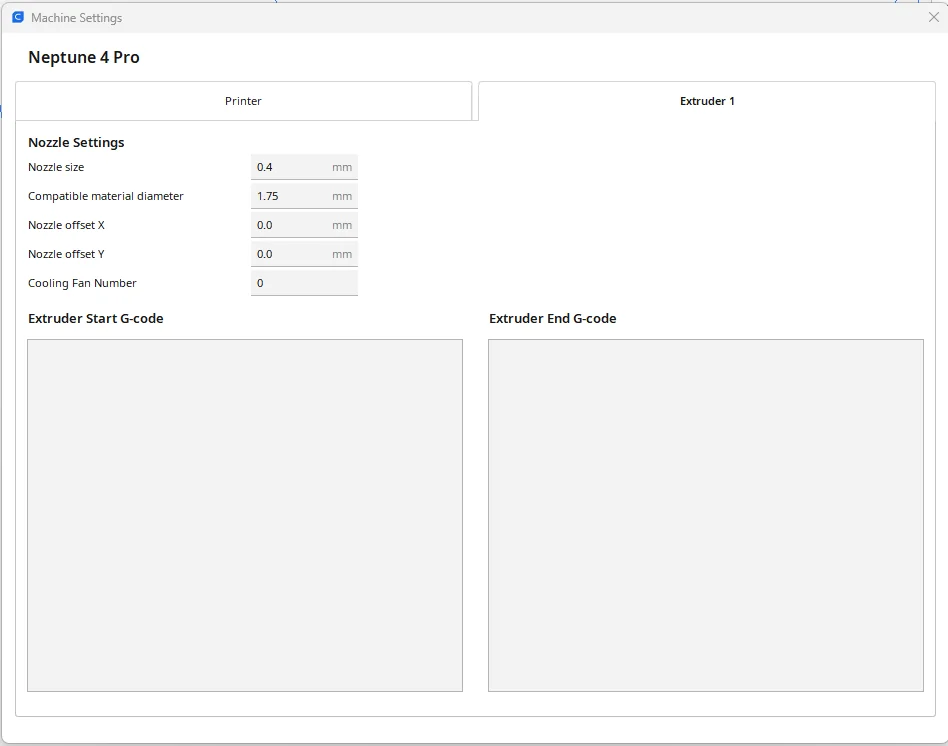Click the Extruder End G-code heading

tap(553, 319)
